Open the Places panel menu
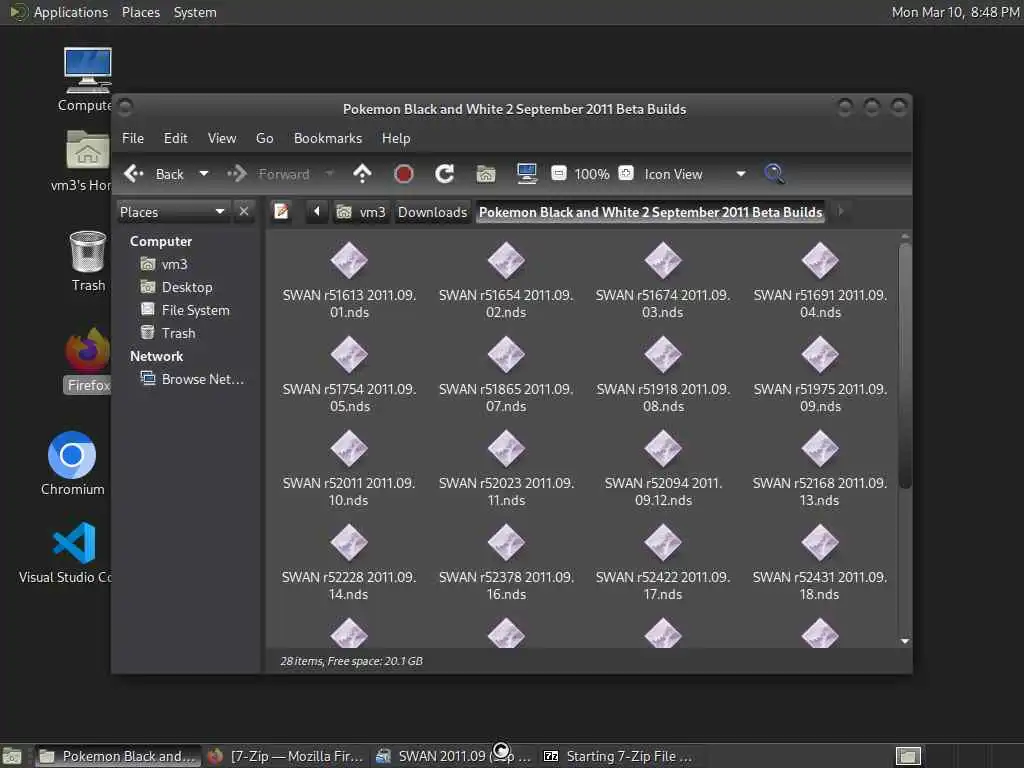The image size is (1024, 768). pos(140,12)
